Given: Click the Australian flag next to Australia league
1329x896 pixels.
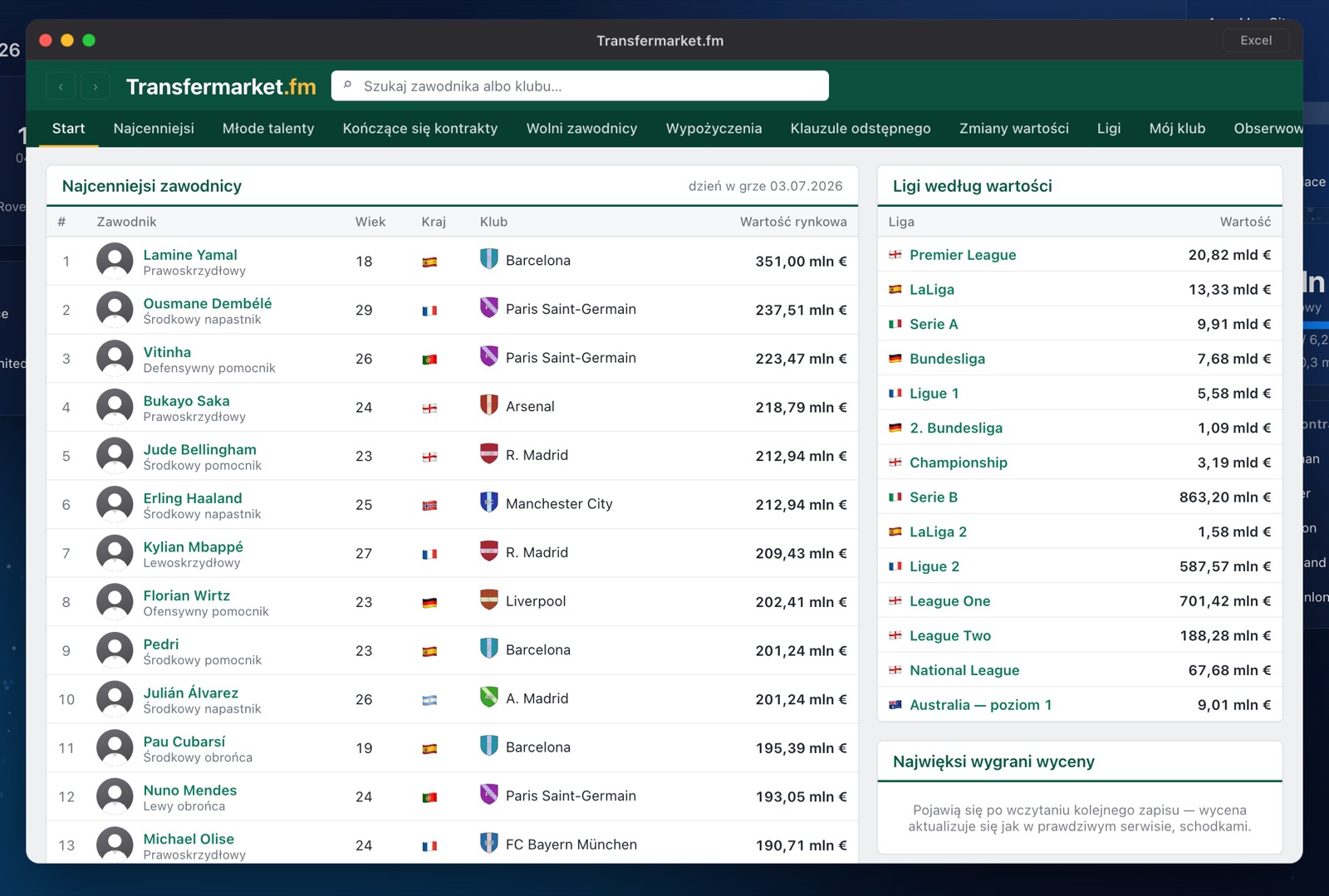Looking at the screenshot, I should pyautogui.click(x=895, y=705).
